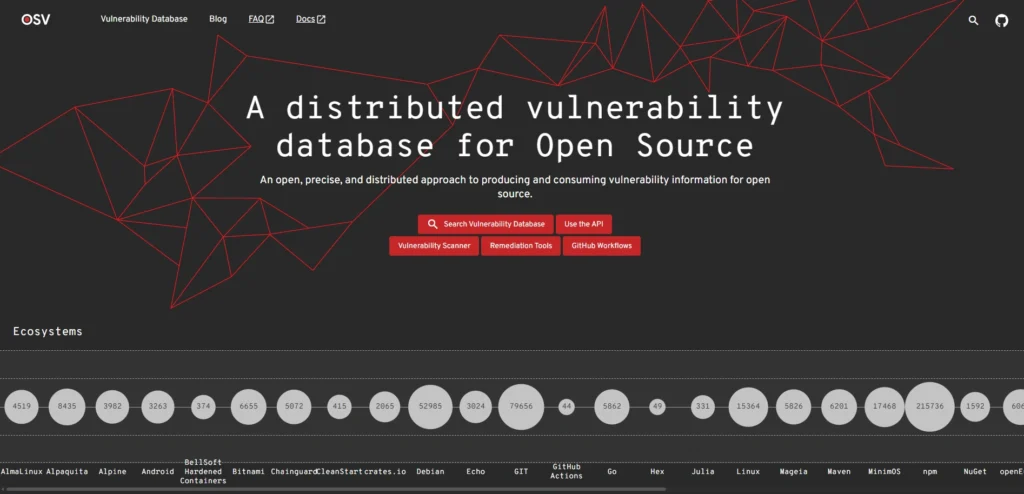The height and width of the screenshot is (494, 1024).
Task: Select the Alpaquita bubble 8435
Action: (x=67, y=406)
